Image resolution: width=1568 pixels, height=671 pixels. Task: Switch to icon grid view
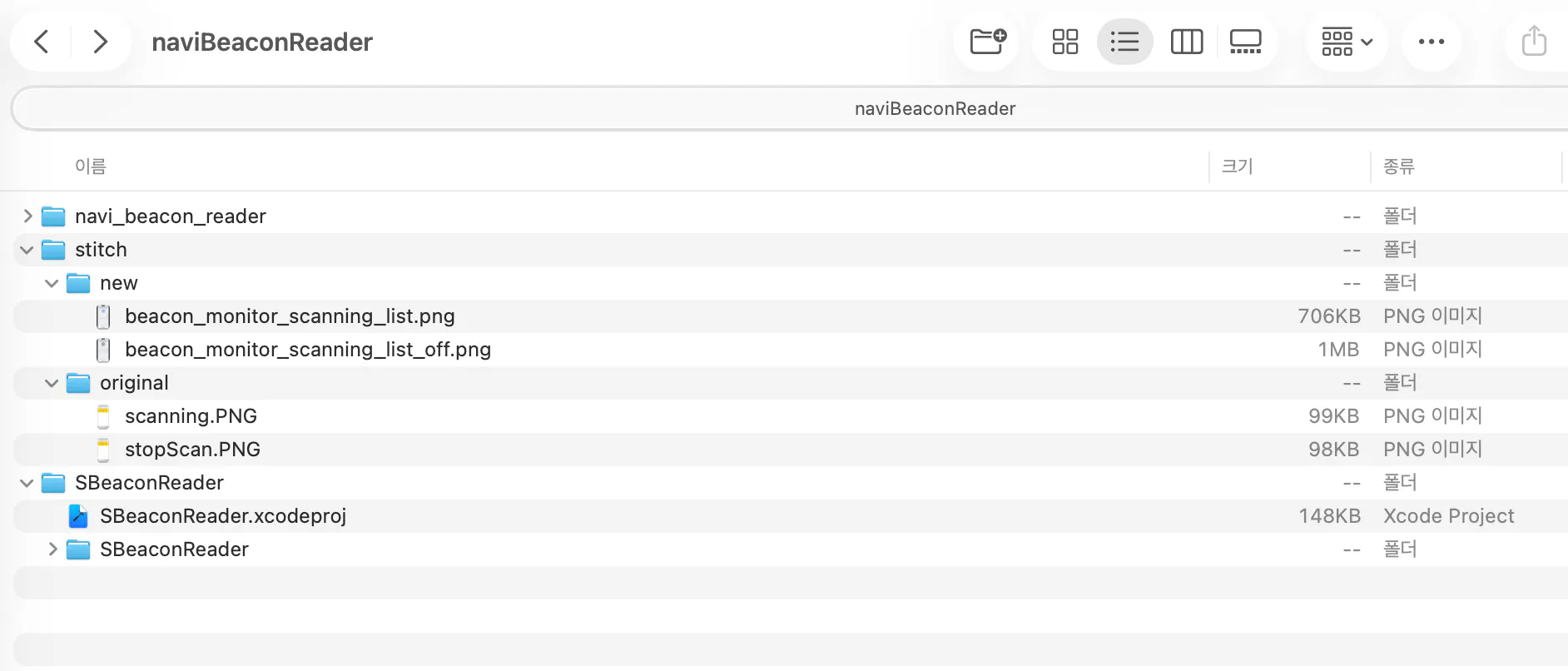coord(1065,42)
